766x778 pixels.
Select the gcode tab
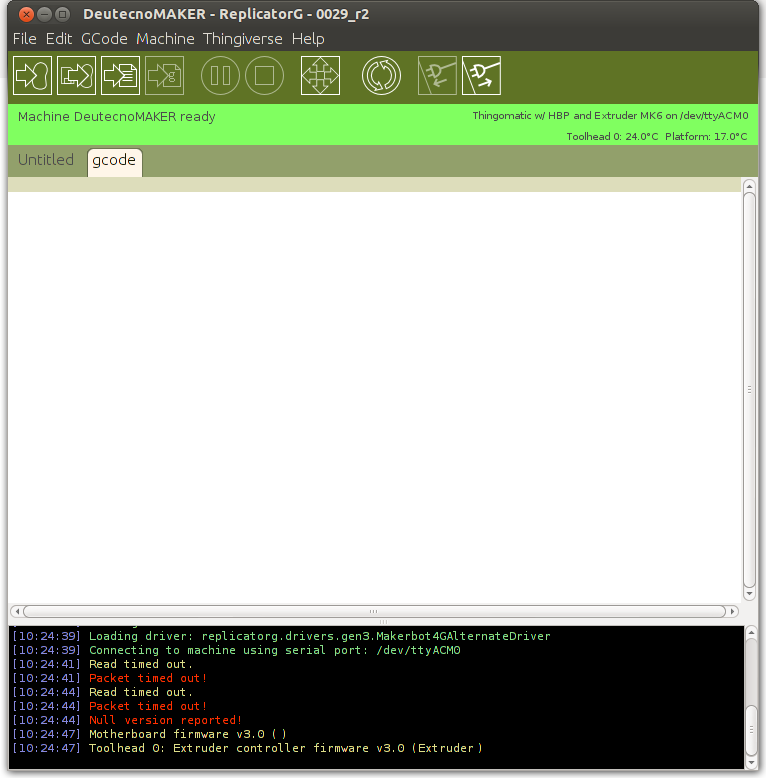(114, 160)
